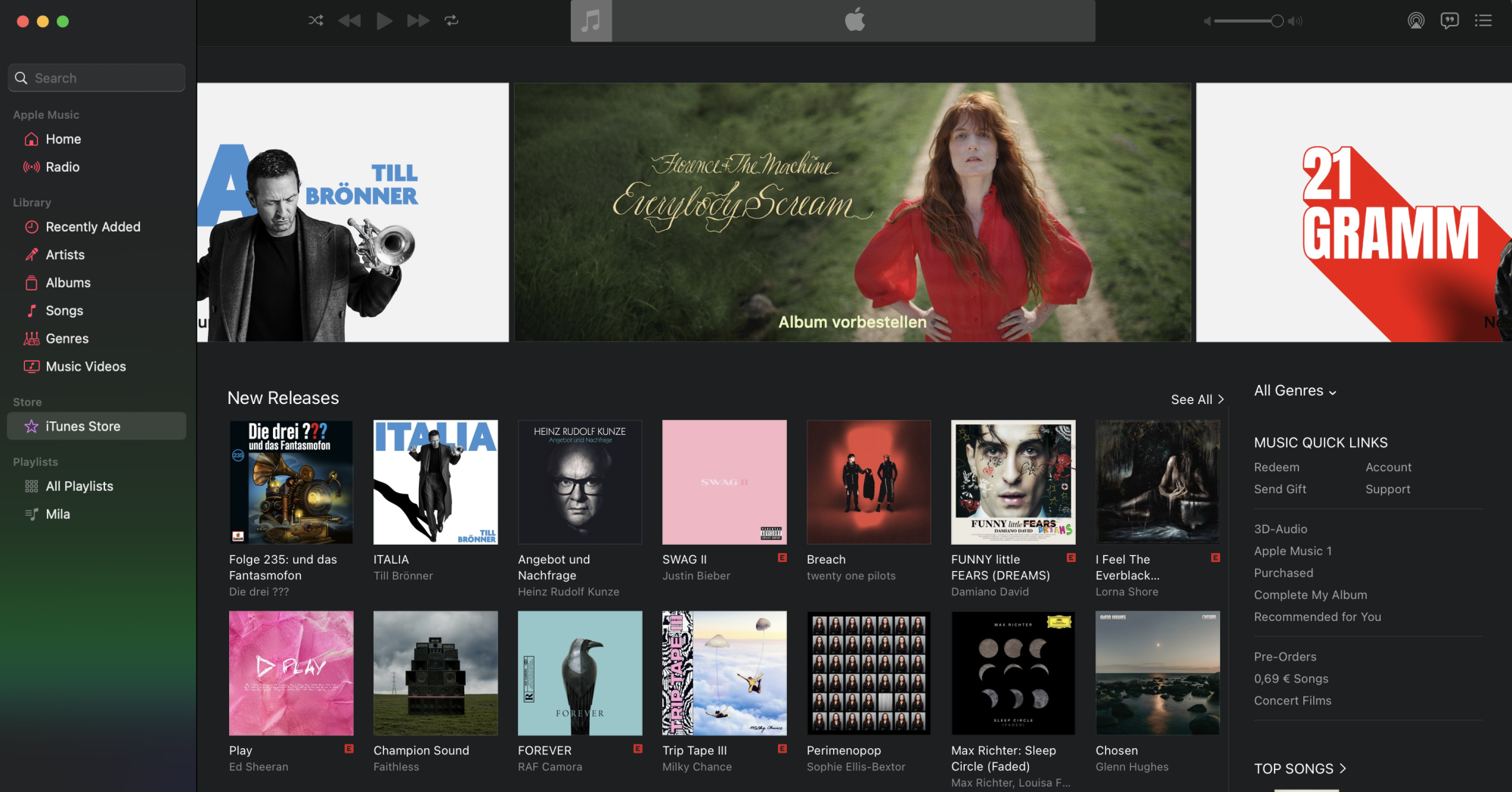The image size is (1512, 792).
Task: Click the artist name twenty one pilots
Action: pyautogui.click(x=851, y=576)
